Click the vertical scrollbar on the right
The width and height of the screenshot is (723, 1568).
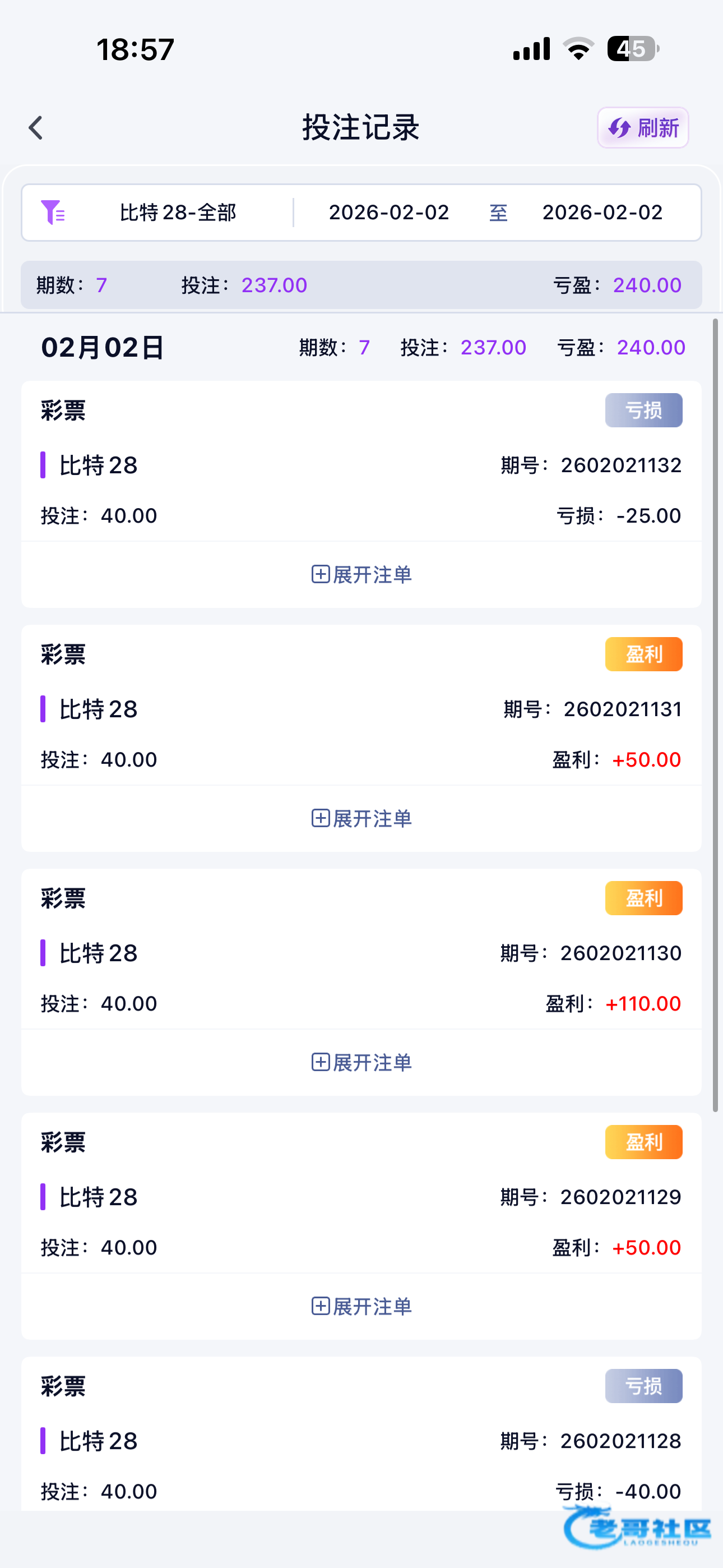pos(716,712)
